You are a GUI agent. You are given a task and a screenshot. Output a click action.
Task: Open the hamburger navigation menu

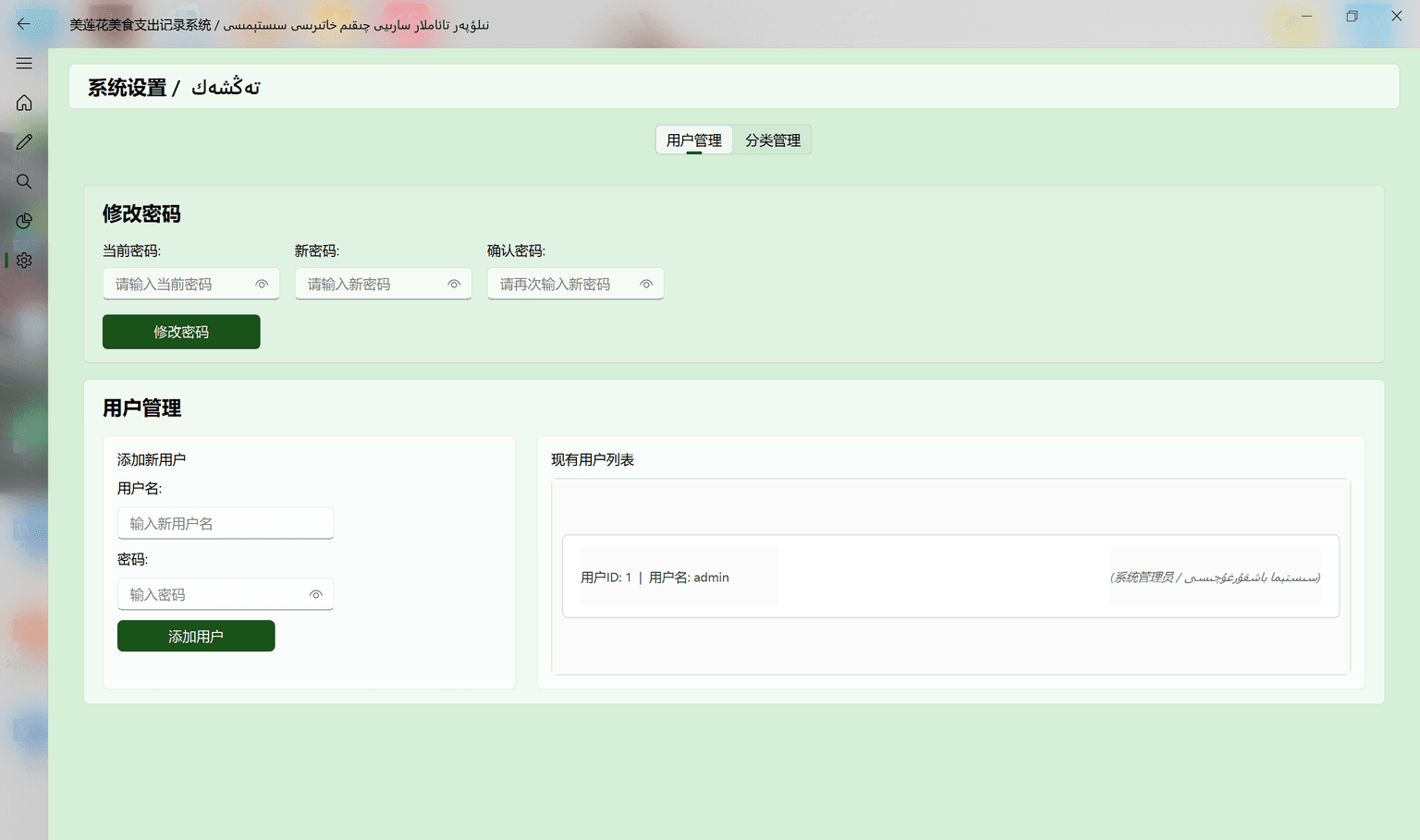tap(24, 64)
